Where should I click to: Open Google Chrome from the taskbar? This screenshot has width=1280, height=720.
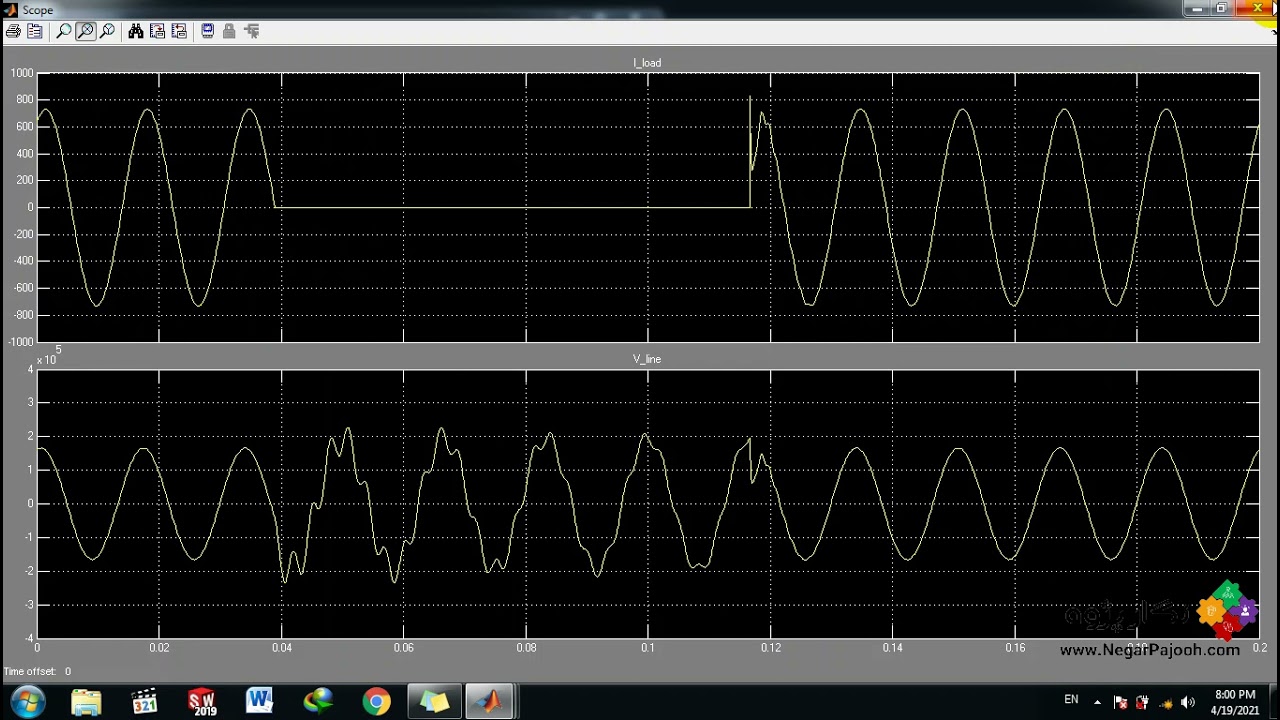[376, 702]
